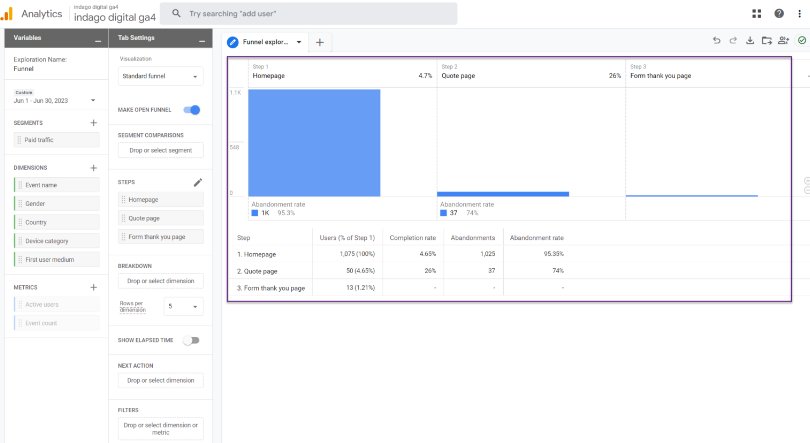Open the Google apps grid icon

(756, 13)
